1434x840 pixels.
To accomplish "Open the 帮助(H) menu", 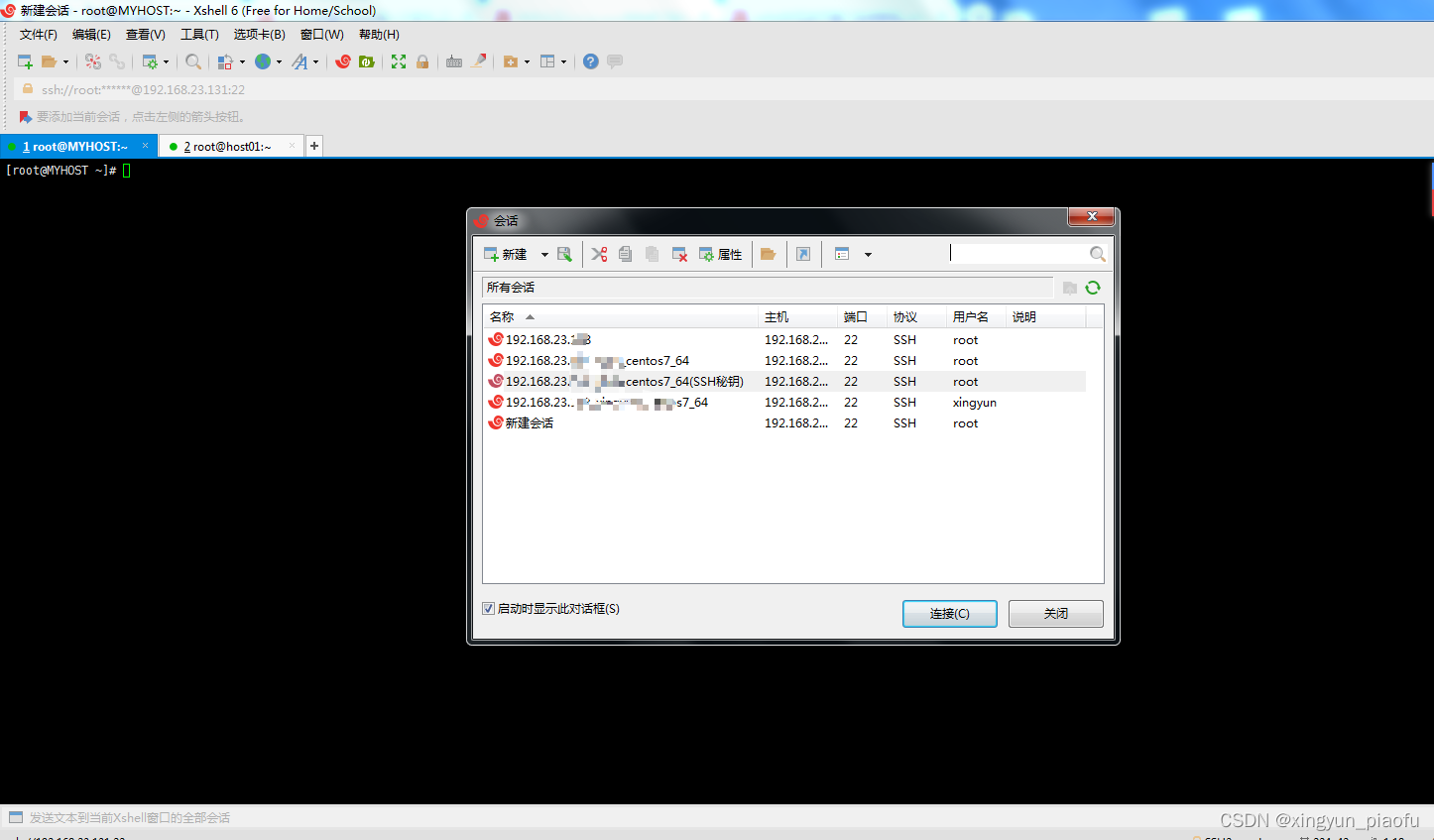I will point(380,35).
